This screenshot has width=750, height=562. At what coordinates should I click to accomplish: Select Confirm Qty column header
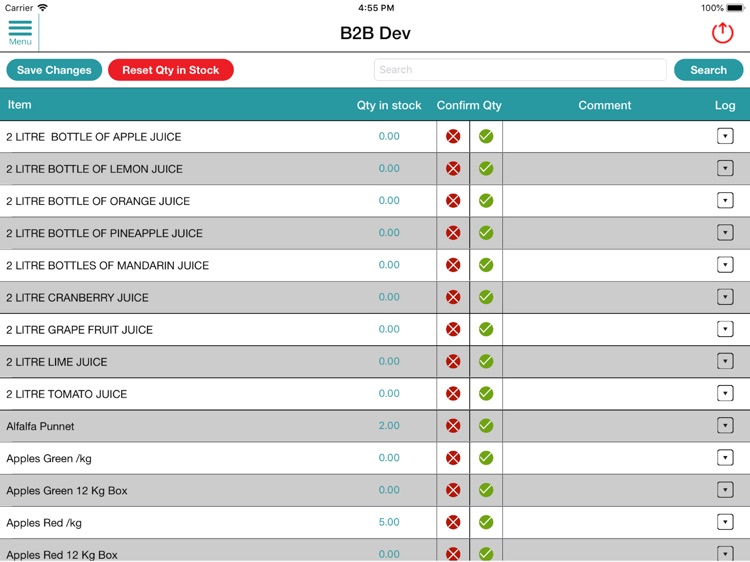tap(469, 105)
